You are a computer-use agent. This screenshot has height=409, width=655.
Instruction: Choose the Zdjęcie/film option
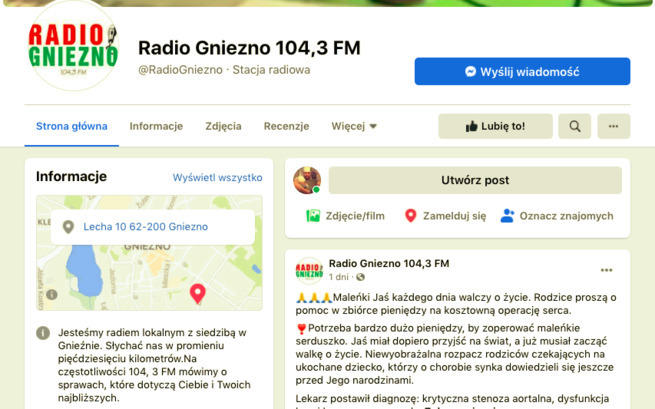point(345,215)
